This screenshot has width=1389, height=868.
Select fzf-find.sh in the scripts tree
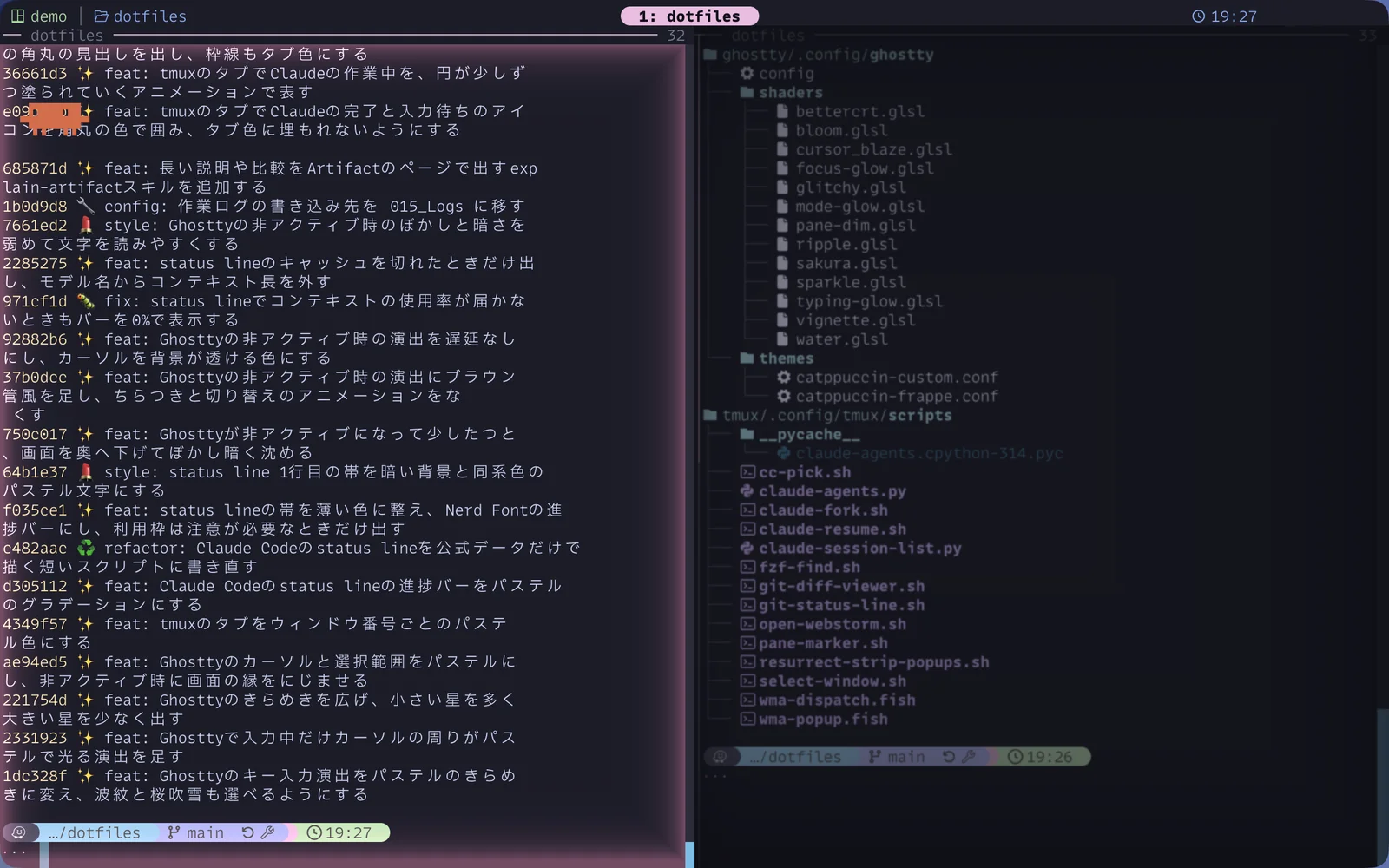tap(809, 567)
